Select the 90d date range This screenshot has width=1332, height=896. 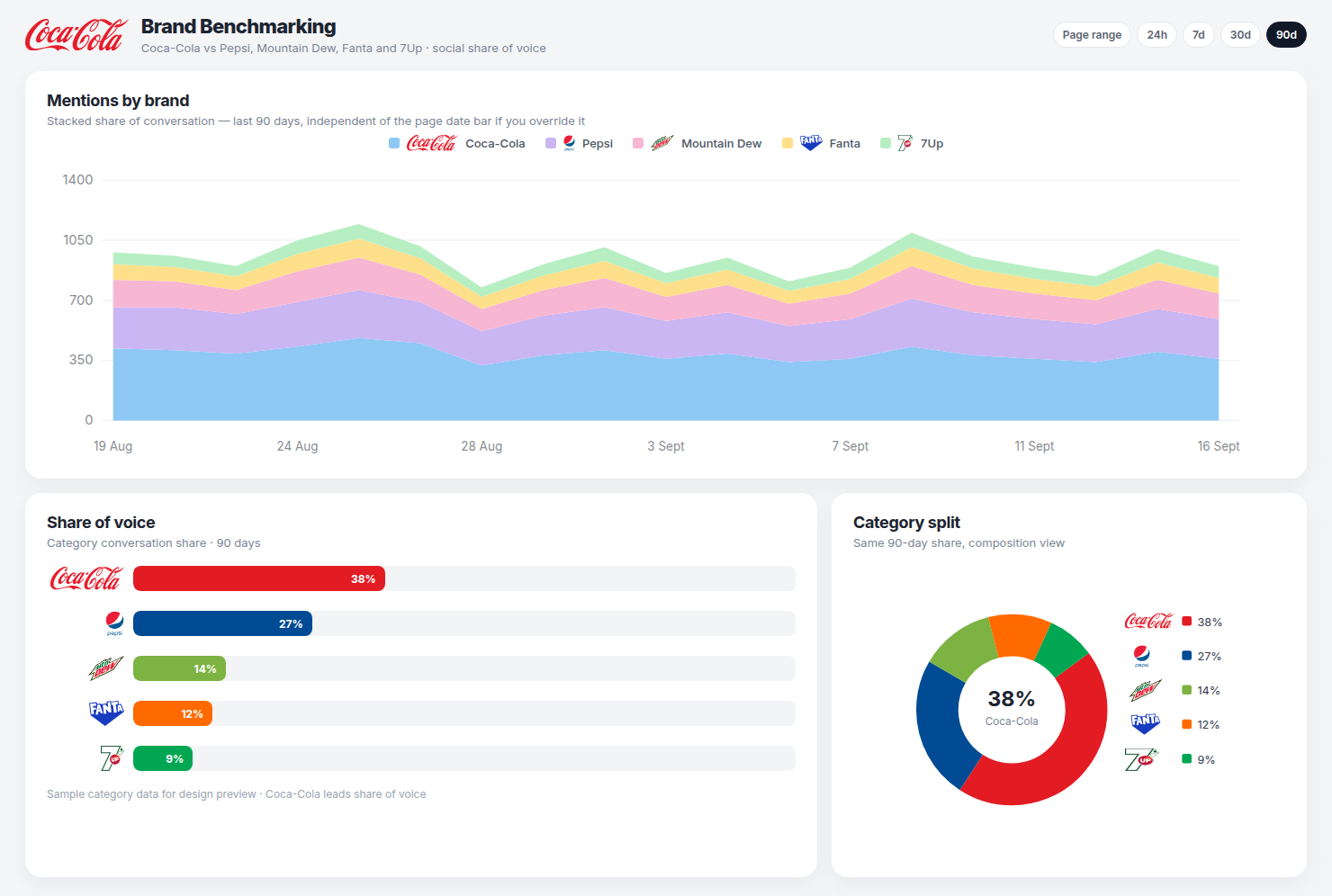coord(1286,35)
